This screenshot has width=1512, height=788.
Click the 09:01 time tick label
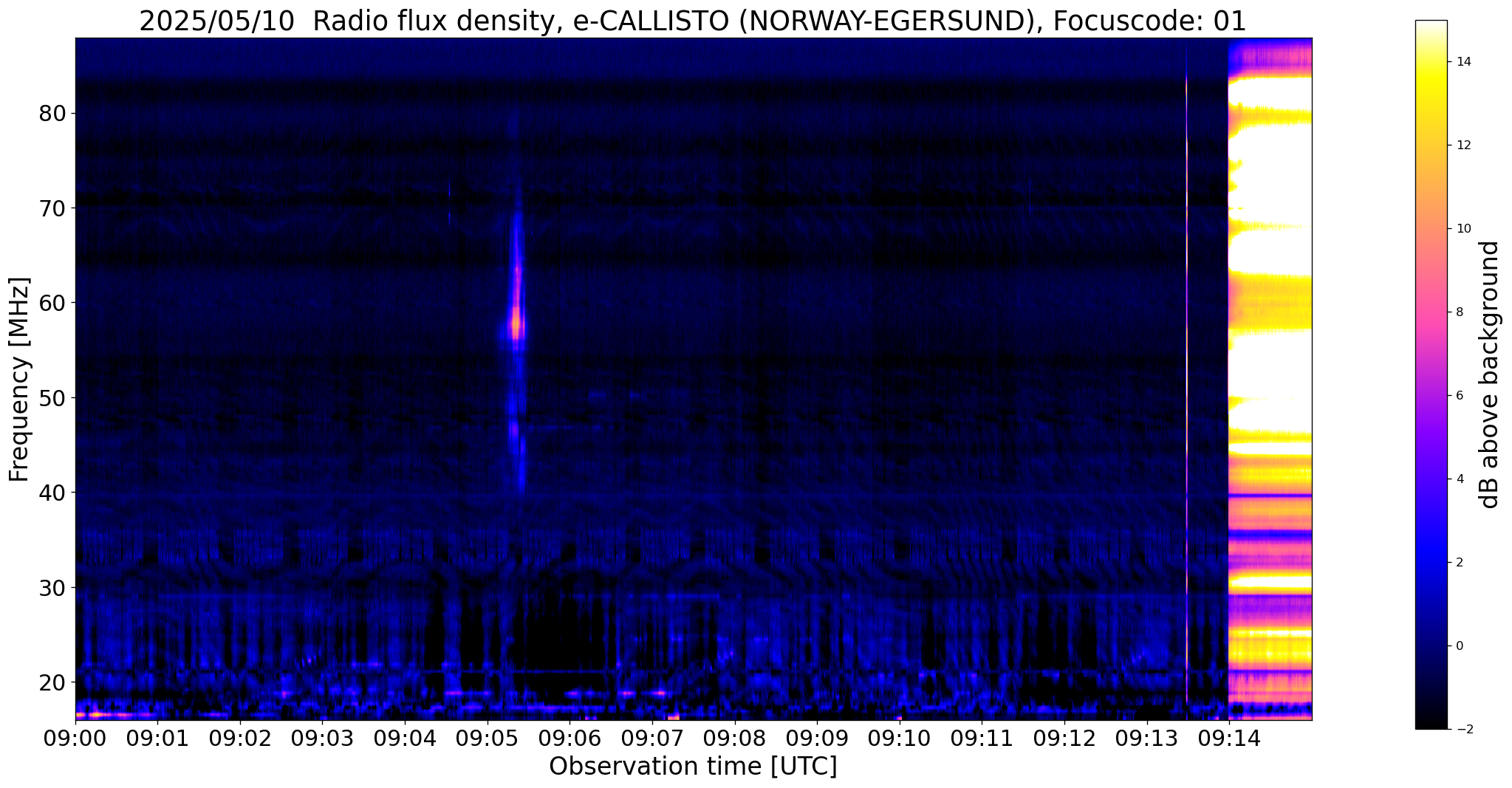pos(157,737)
